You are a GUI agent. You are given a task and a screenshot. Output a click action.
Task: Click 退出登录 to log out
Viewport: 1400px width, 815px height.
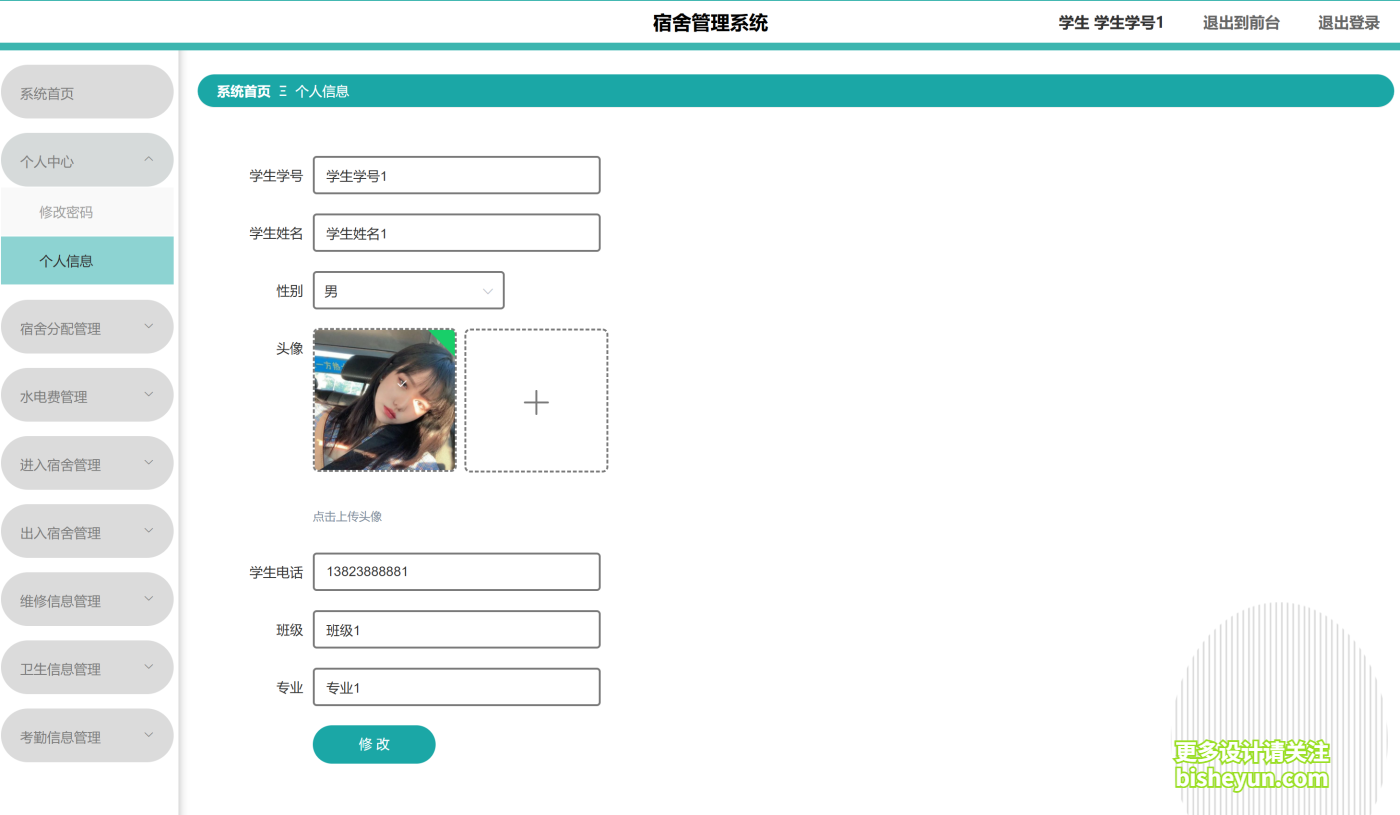(1348, 21)
